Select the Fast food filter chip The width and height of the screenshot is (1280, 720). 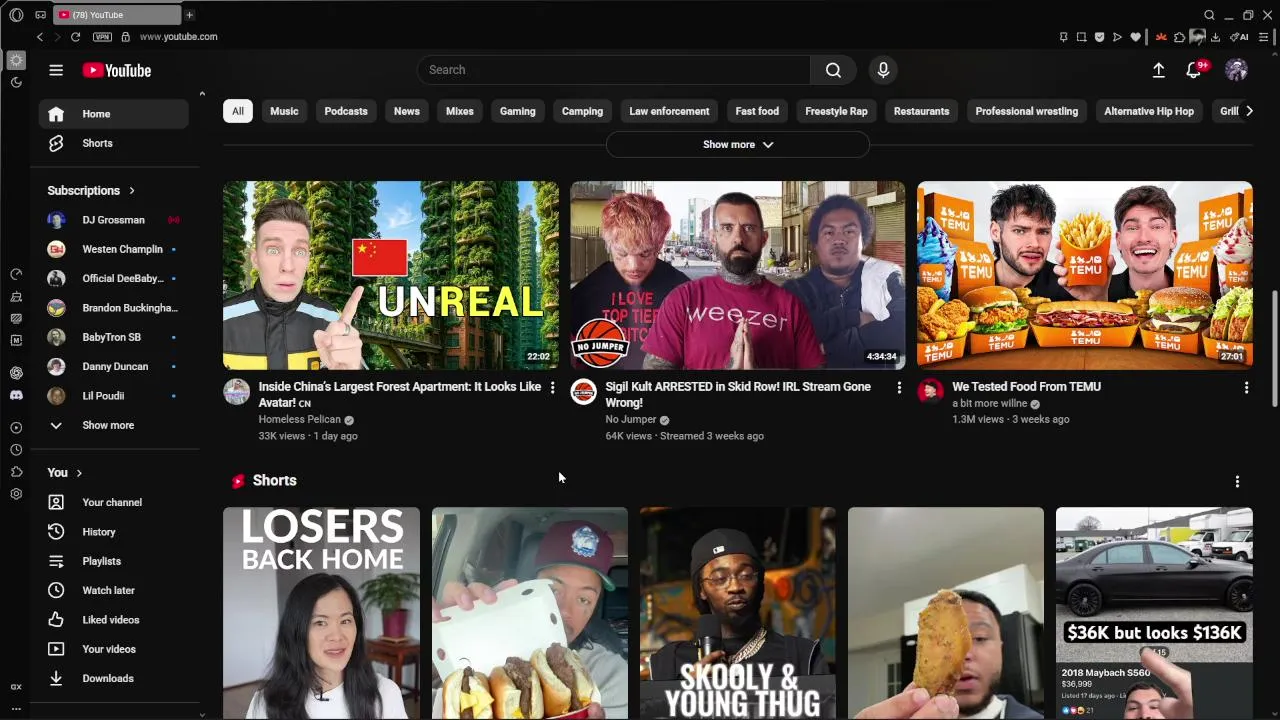coord(757,111)
